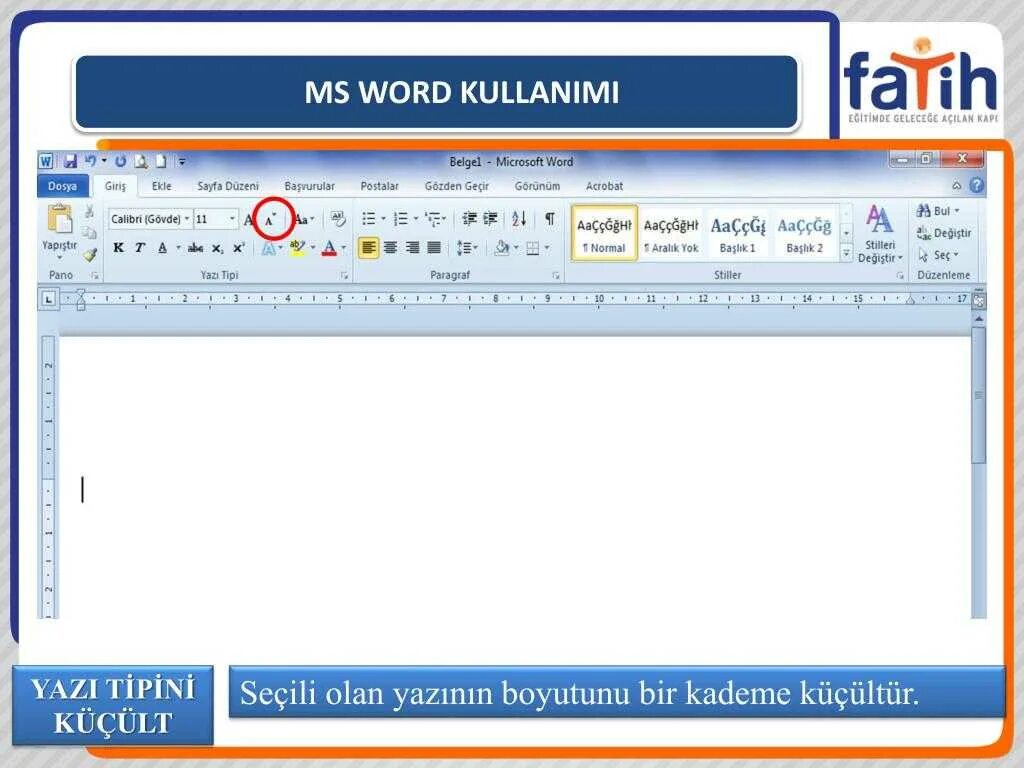Click the vertical scrollbar thumb
Image resolution: width=1024 pixels, height=768 pixels.
978,396
